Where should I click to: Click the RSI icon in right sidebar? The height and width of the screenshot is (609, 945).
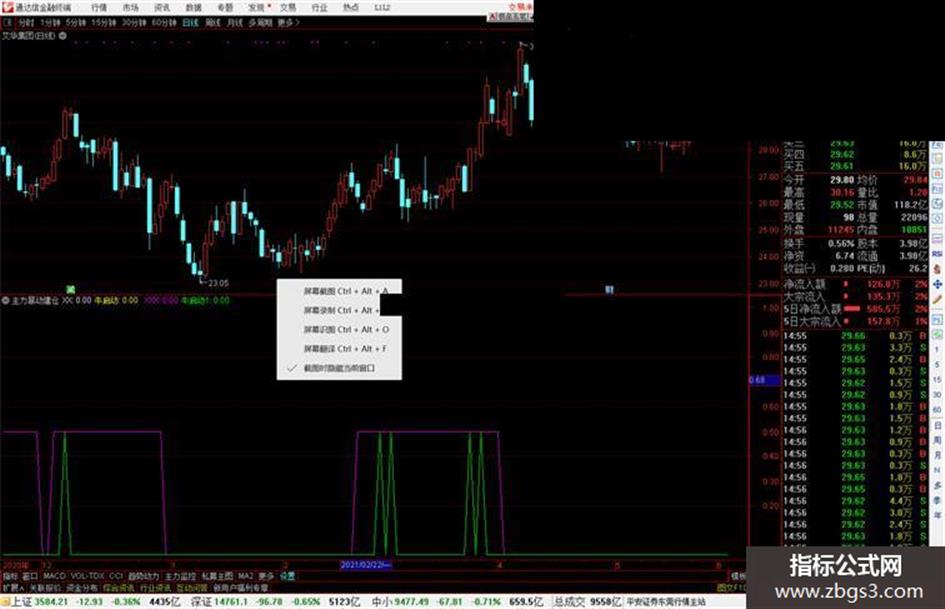pyautogui.click(x=937, y=254)
